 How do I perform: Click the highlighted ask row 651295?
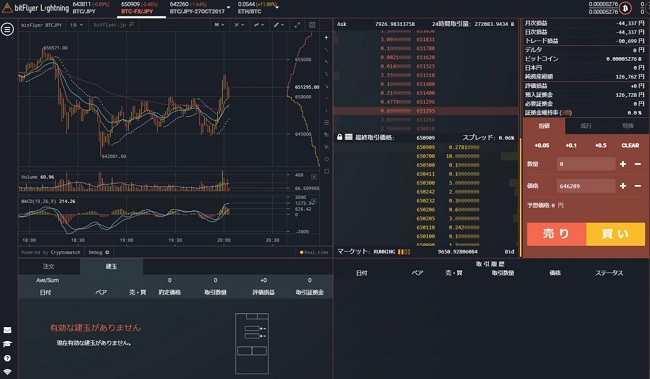(426, 111)
